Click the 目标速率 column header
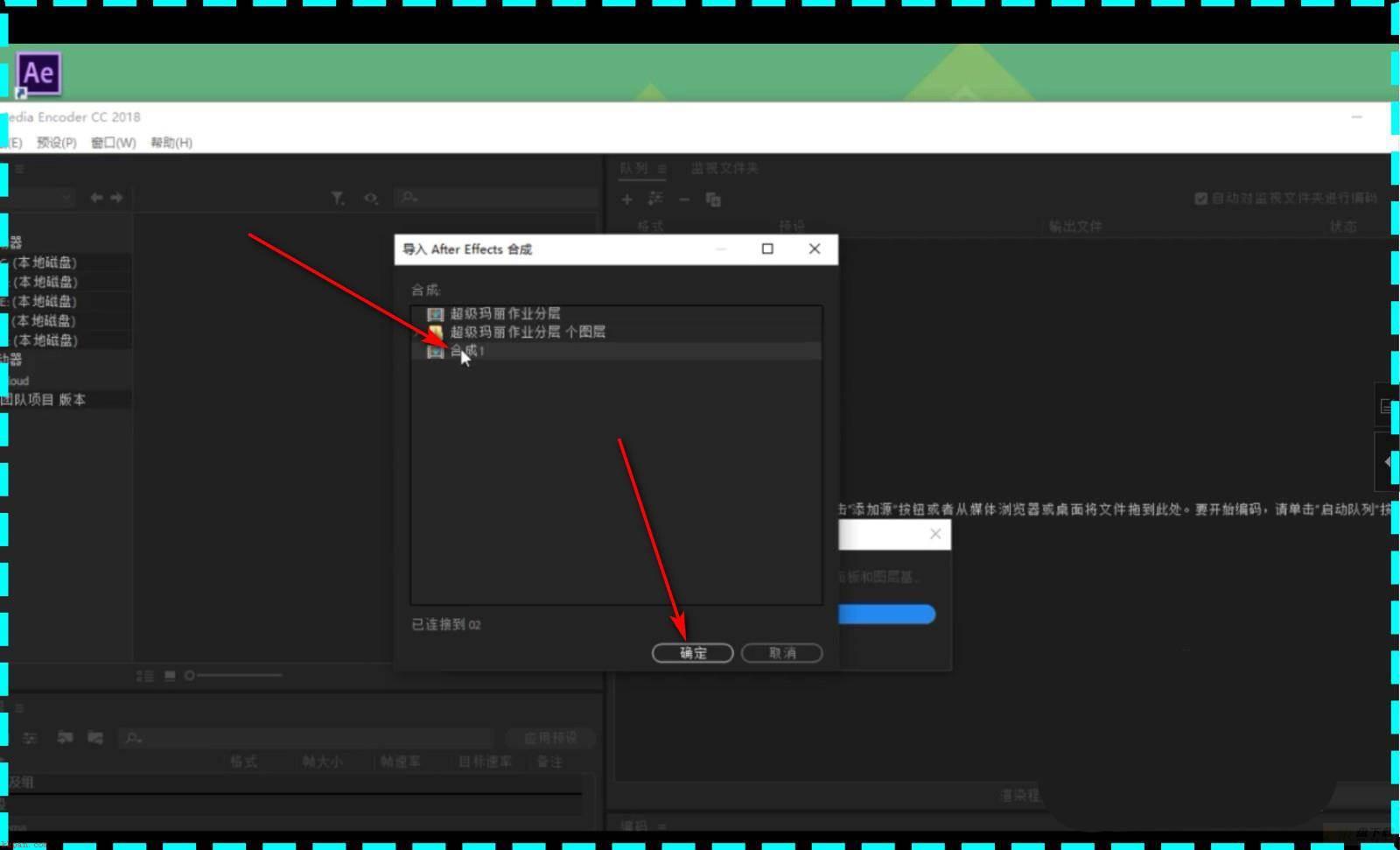Image resolution: width=1400 pixels, height=850 pixels. pyautogui.click(x=485, y=762)
